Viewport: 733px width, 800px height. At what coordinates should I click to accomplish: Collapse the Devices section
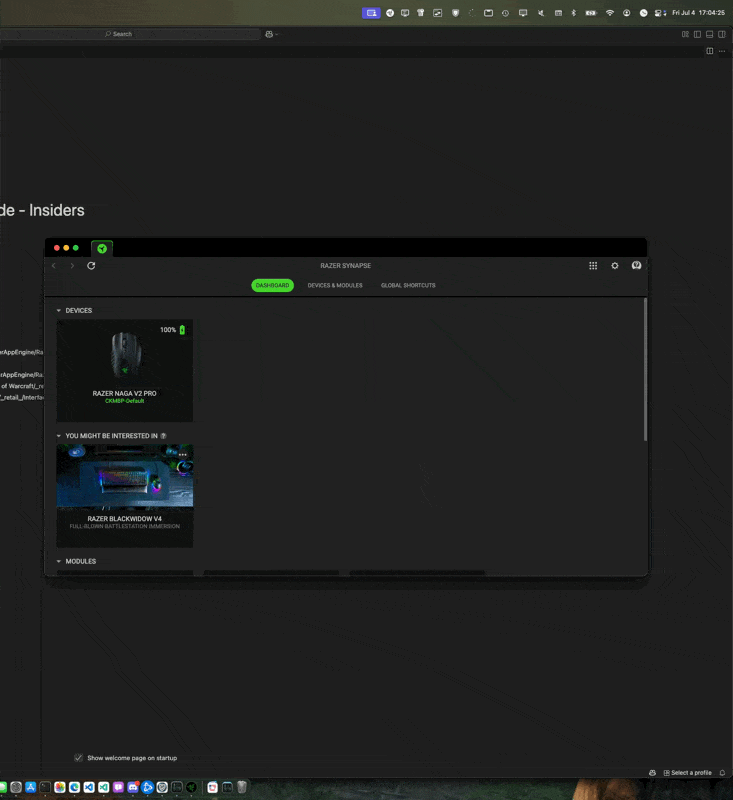[59, 310]
